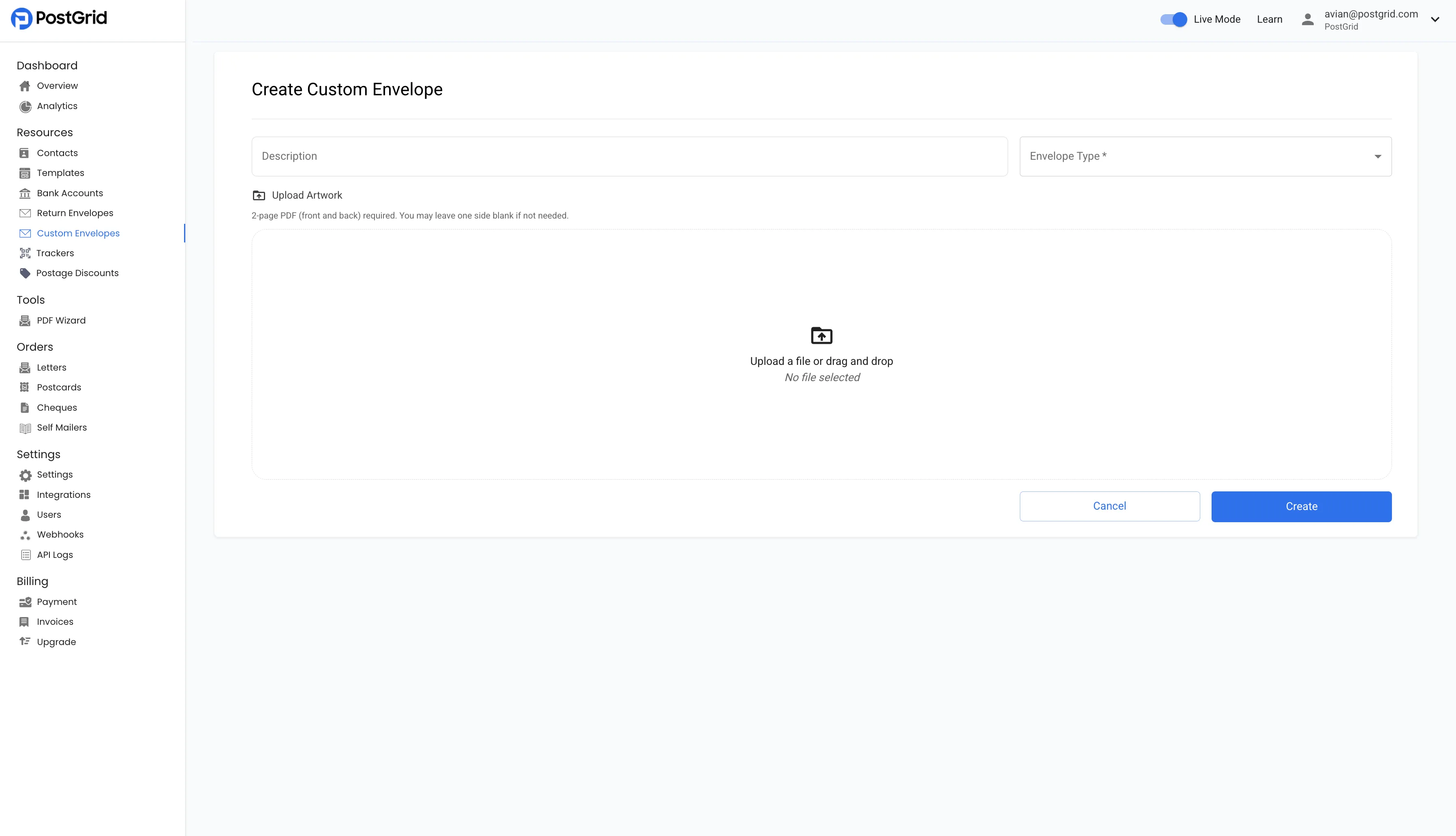Click the PDF Wizard icon
The height and width of the screenshot is (836, 1456).
tap(24, 320)
